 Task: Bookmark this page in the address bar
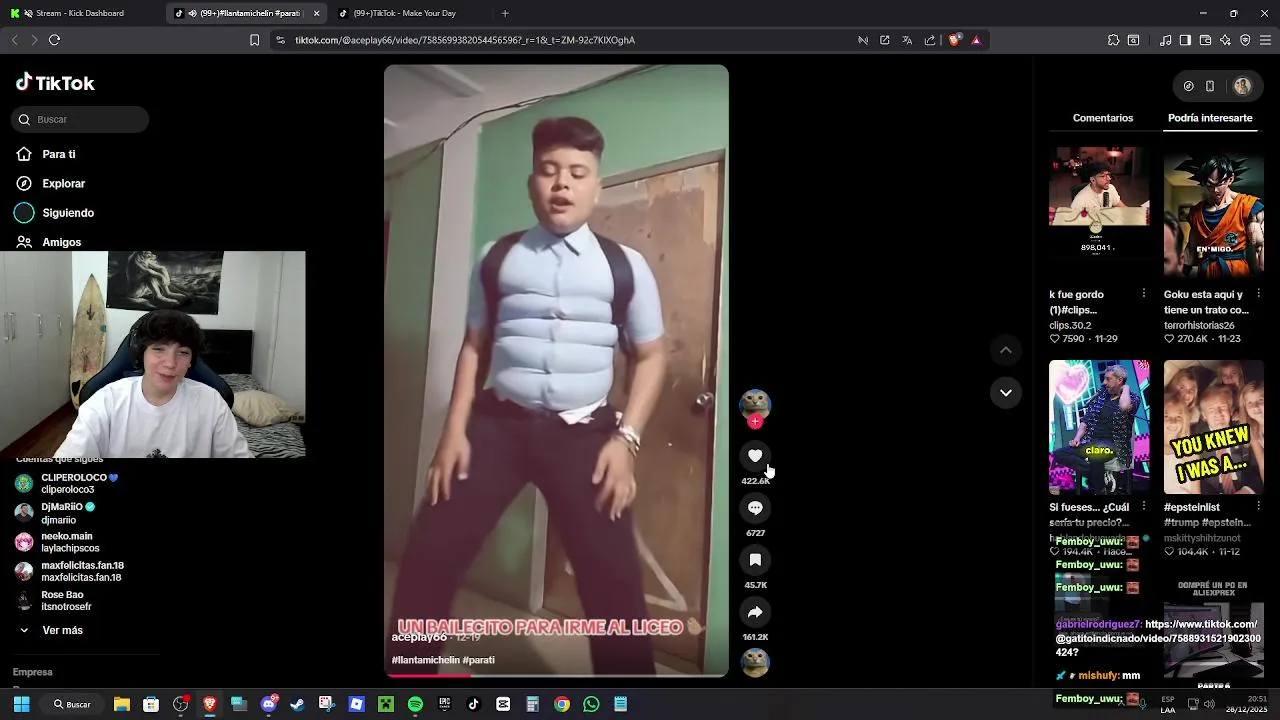pyautogui.click(x=254, y=40)
